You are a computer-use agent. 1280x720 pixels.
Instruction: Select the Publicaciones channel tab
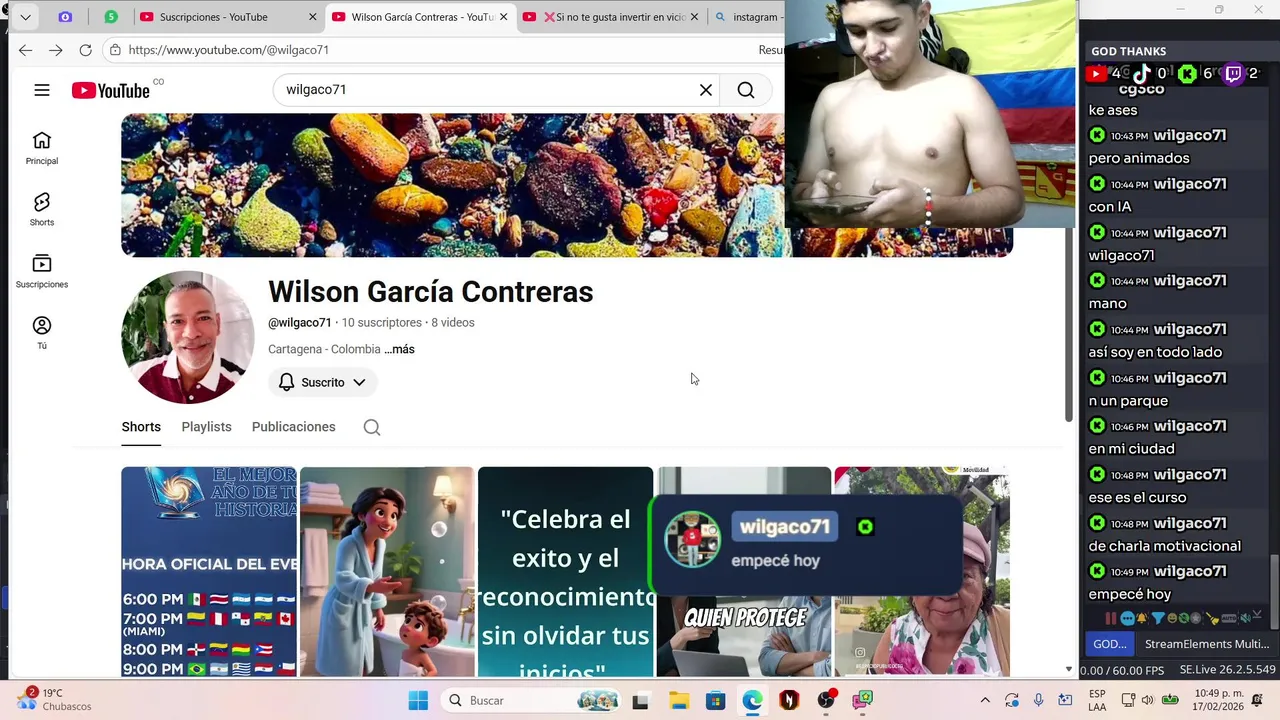(x=293, y=427)
